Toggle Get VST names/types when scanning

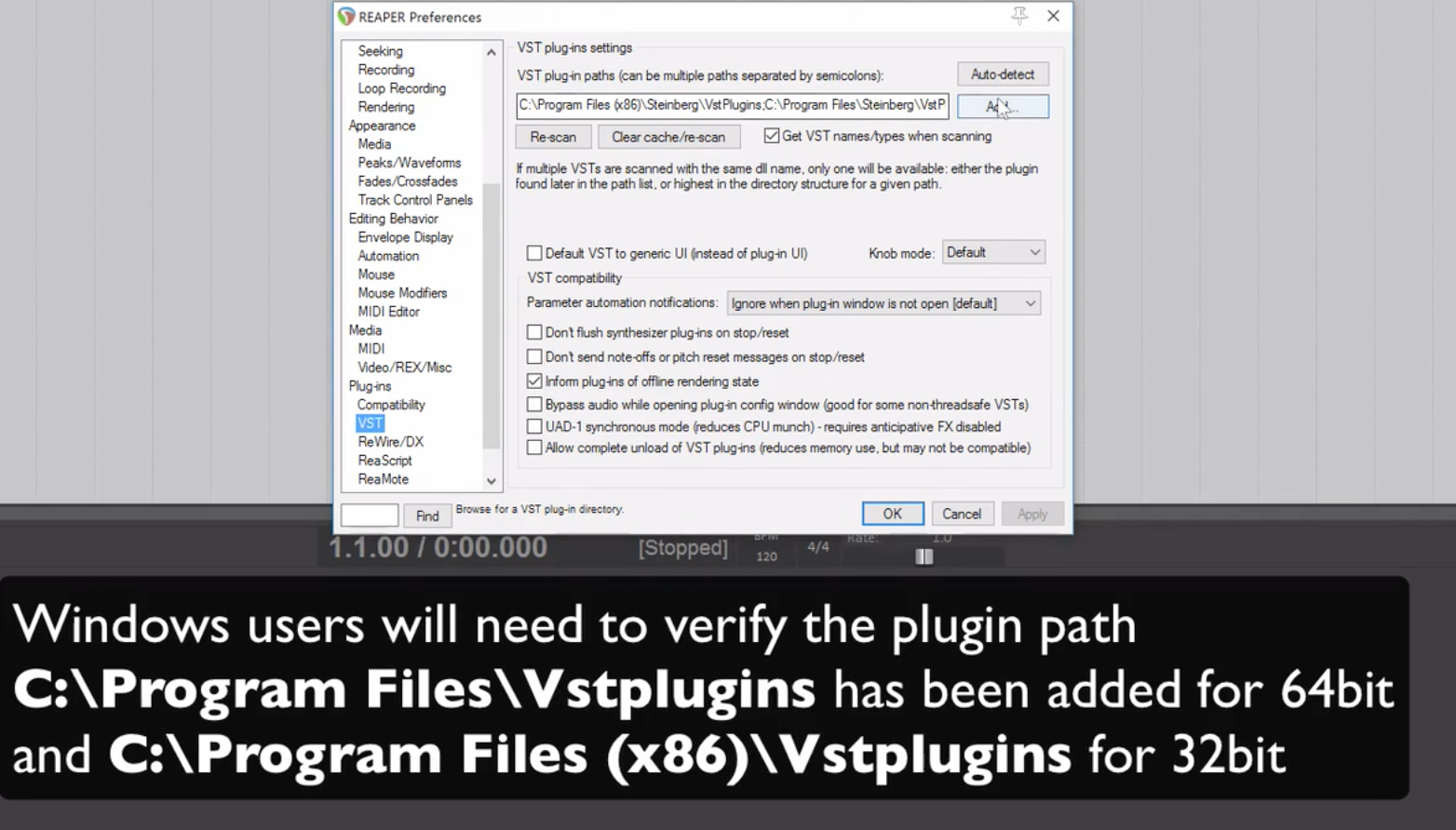click(772, 136)
